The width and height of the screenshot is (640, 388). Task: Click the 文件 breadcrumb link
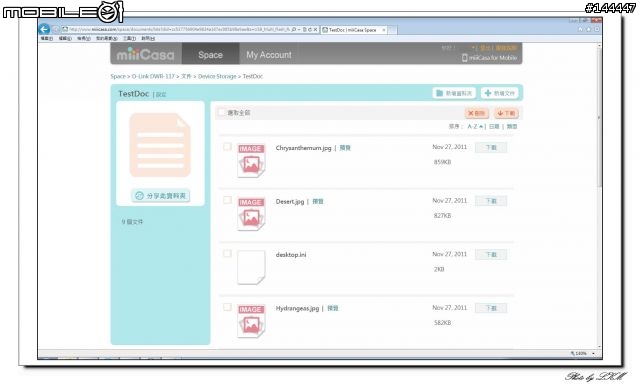pos(186,76)
